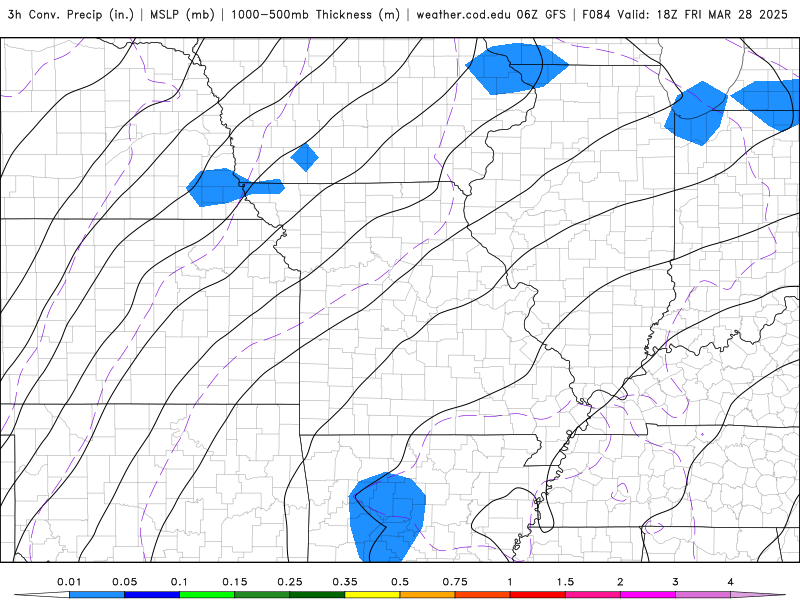Click the legend label 0.35

click(345, 582)
